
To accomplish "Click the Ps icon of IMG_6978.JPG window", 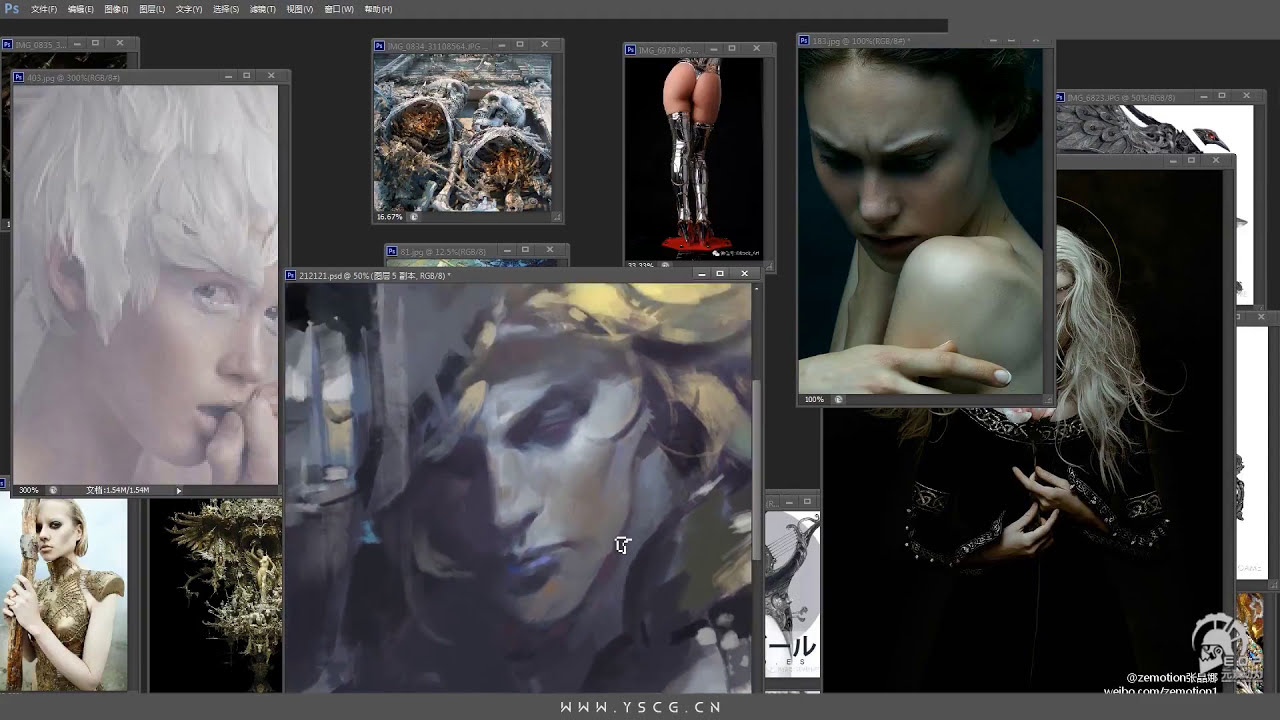I will [x=631, y=50].
